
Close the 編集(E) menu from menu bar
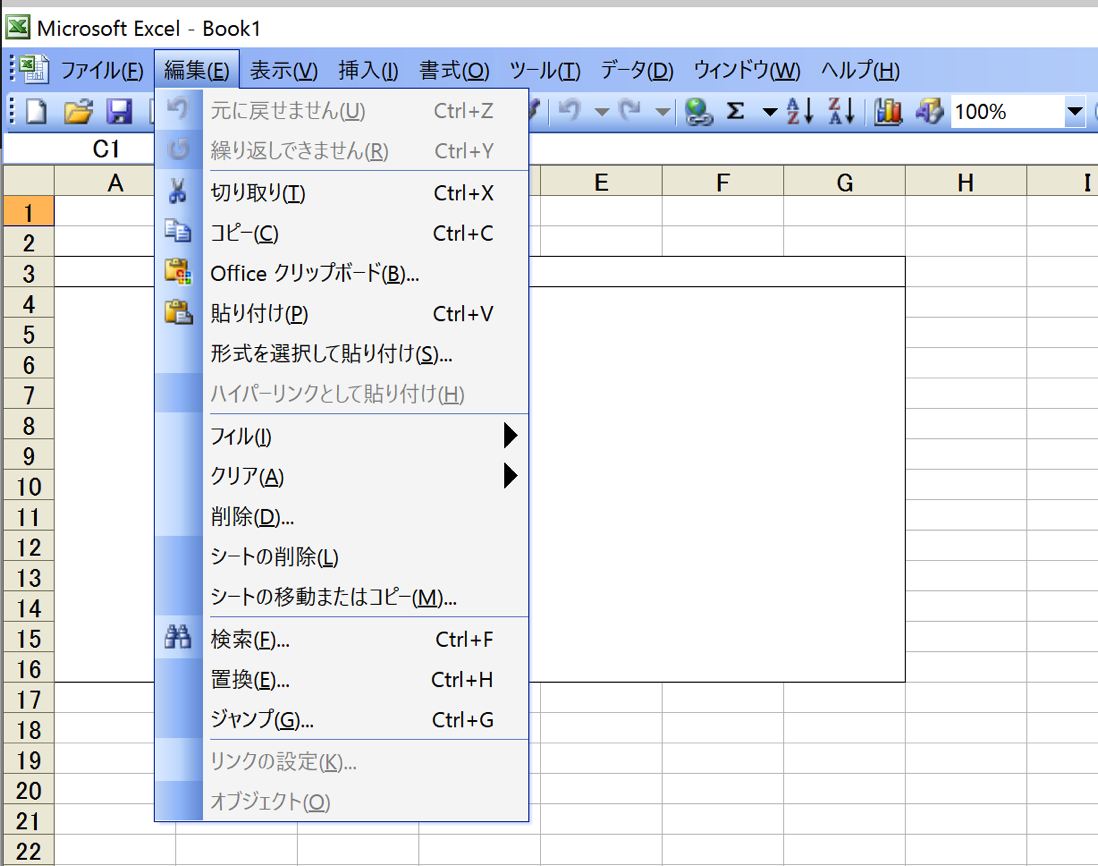pos(197,70)
